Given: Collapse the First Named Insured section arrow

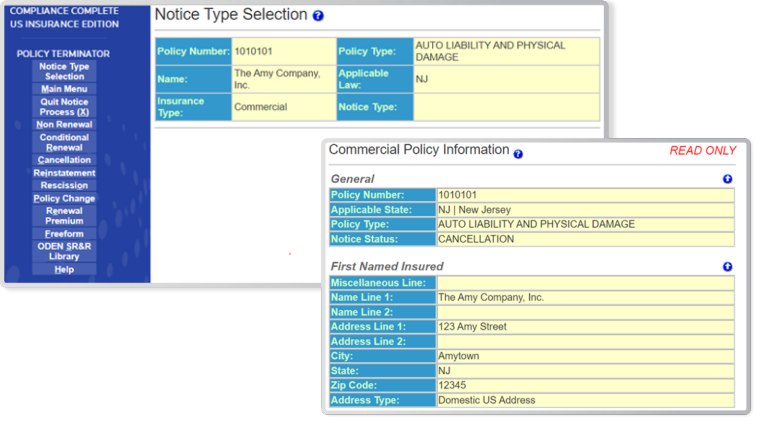Looking at the screenshot, I should pos(727,267).
